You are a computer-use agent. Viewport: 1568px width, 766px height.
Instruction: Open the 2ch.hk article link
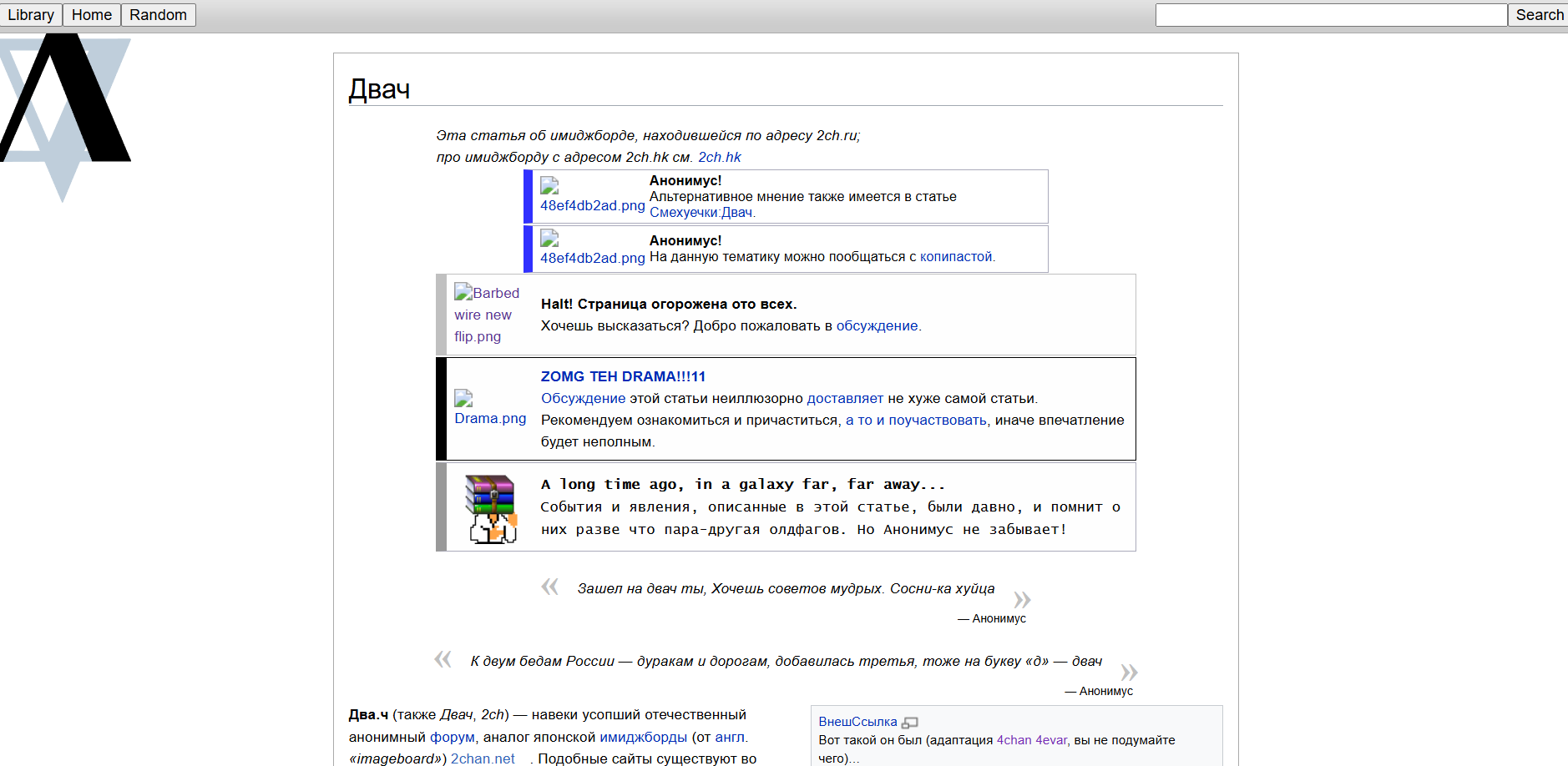[x=720, y=157]
